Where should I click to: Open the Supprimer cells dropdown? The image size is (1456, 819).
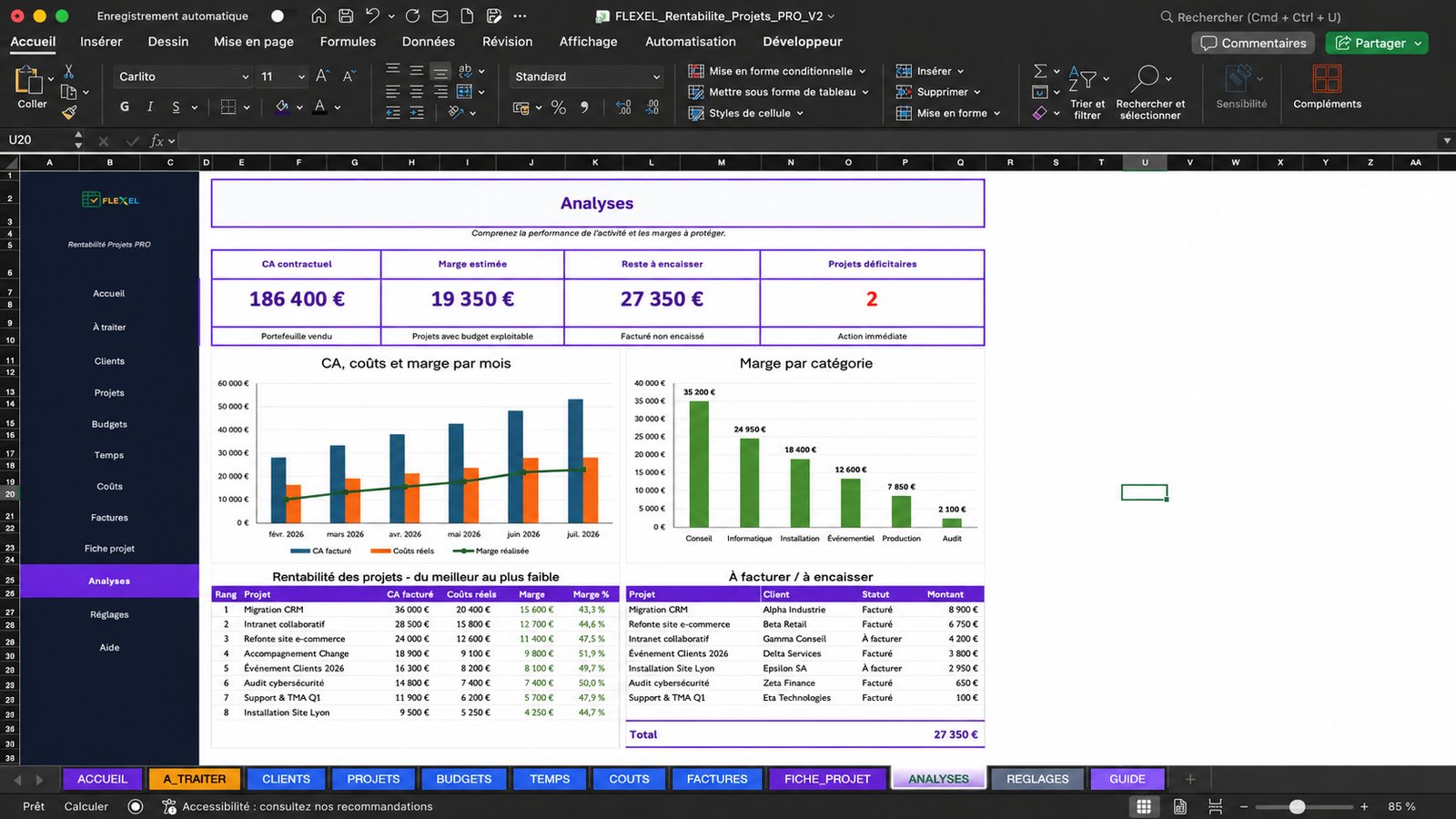pyautogui.click(x=938, y=92)
